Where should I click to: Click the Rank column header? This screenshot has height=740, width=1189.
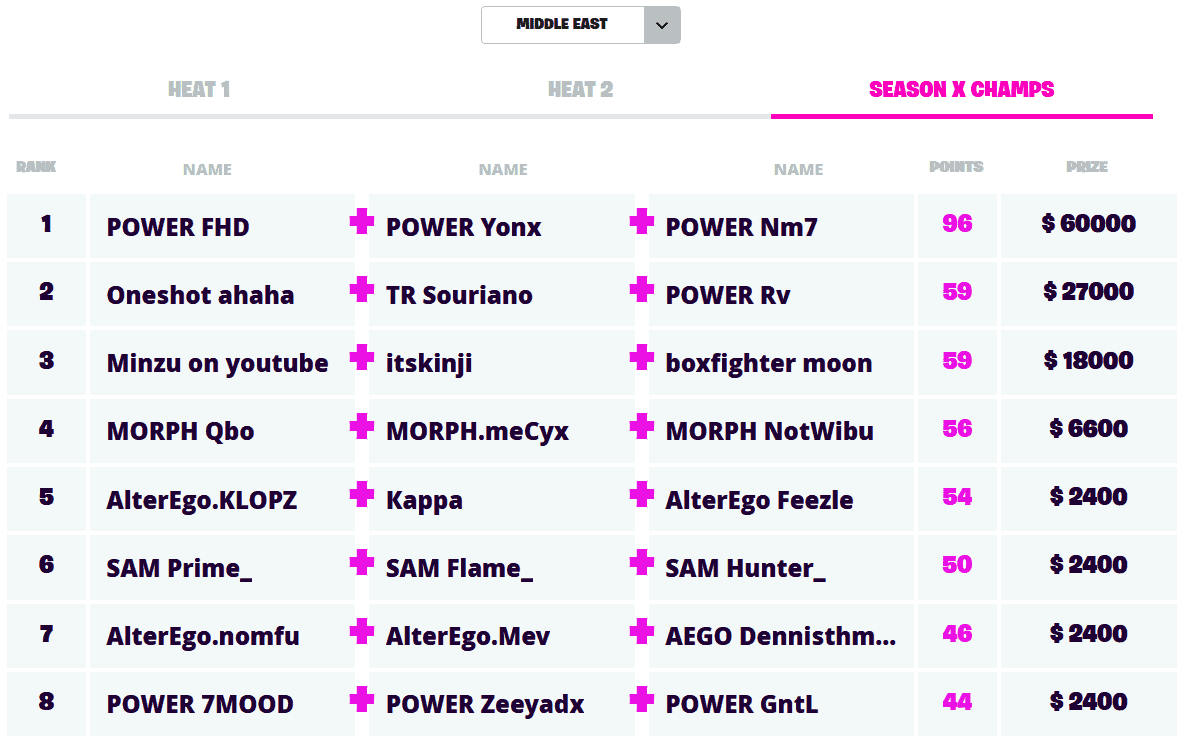tap(36, 167)
